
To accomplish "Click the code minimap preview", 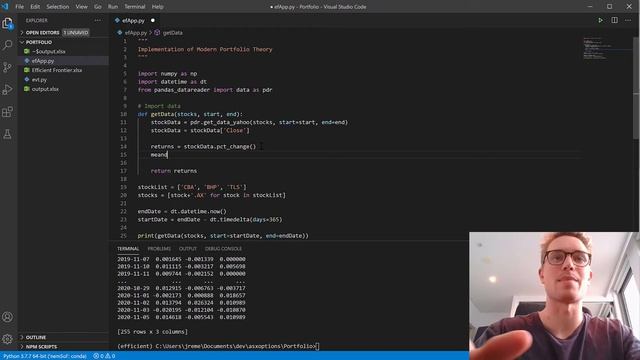I will [x=608, y=49].
